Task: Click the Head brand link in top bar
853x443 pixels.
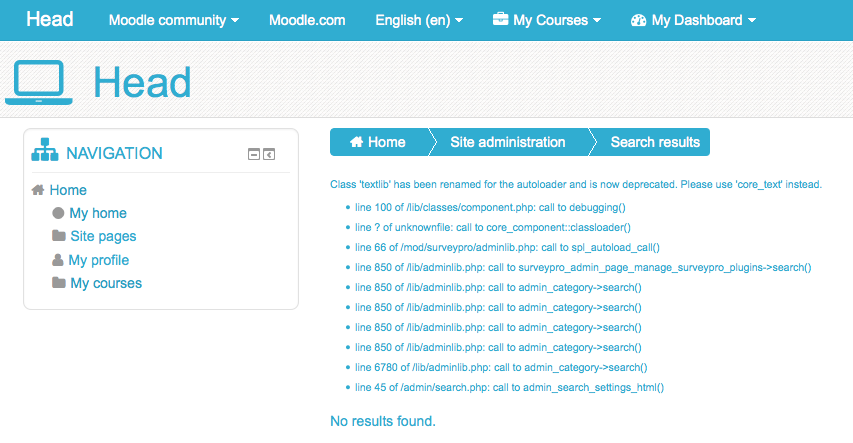Action: [50, 19]
